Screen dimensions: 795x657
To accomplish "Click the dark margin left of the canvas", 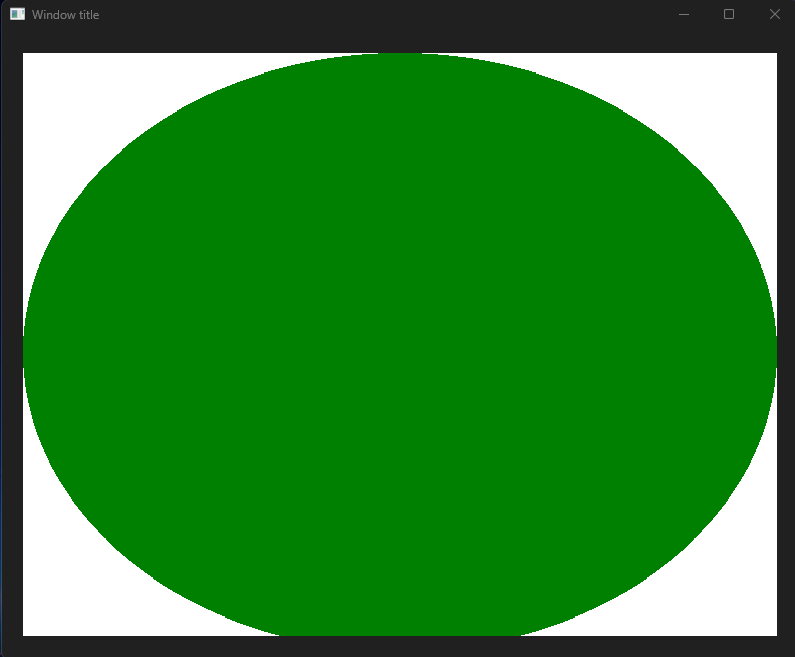I will [11, 345].
